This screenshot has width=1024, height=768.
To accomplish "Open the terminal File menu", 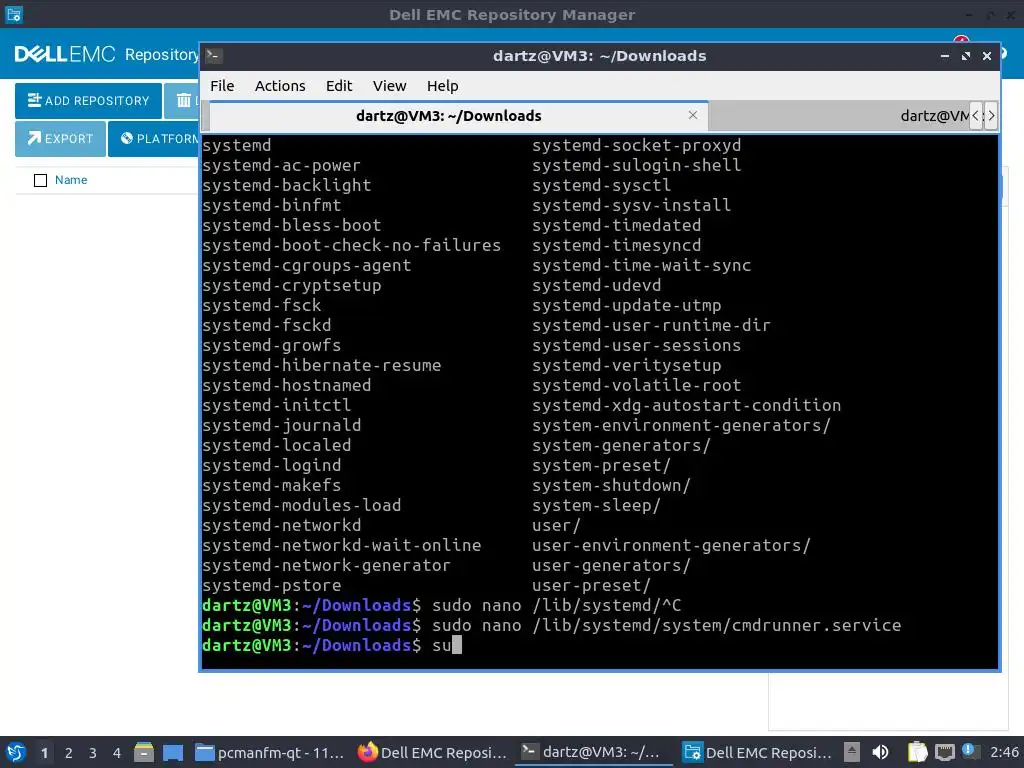I will tap(222, 86).
